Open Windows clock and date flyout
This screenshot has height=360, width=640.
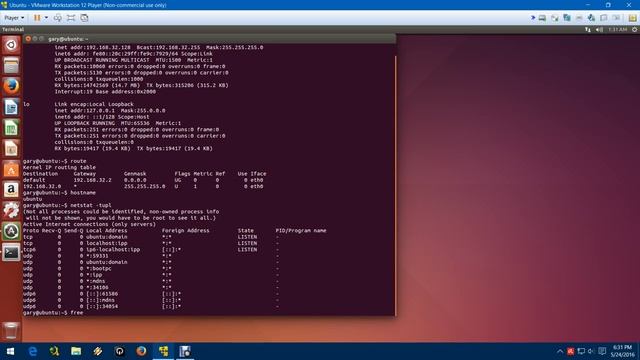coord(622,351)
